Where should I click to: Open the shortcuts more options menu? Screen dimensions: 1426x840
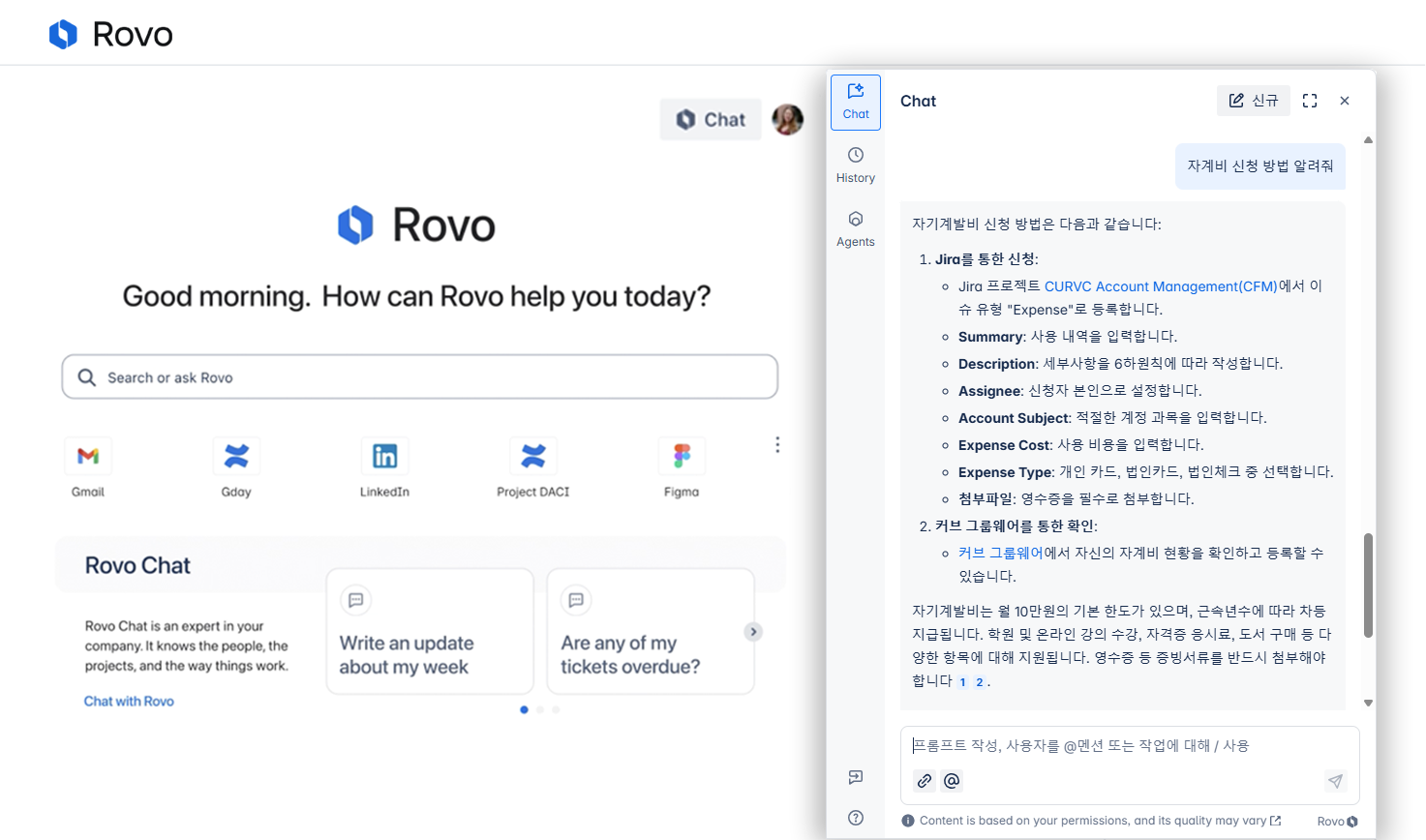777,444
